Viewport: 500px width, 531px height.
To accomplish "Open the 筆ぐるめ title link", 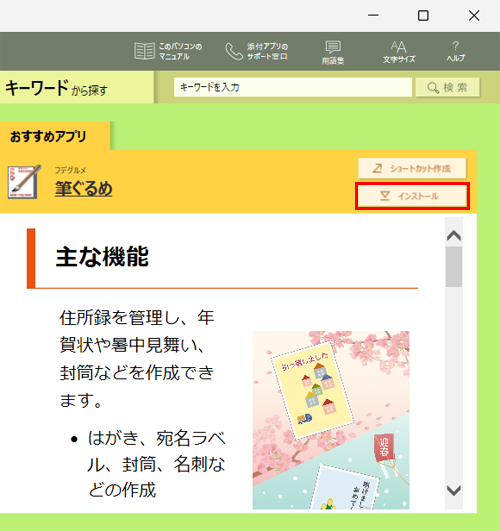I will (83, 188).
